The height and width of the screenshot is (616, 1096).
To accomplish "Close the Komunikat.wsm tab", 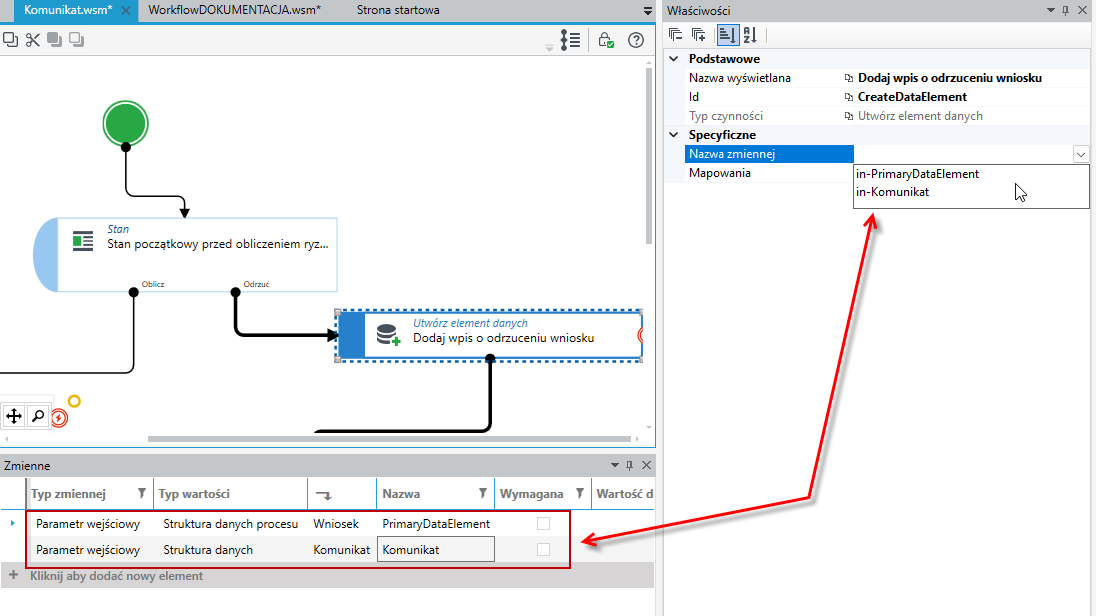I will 126,10.
